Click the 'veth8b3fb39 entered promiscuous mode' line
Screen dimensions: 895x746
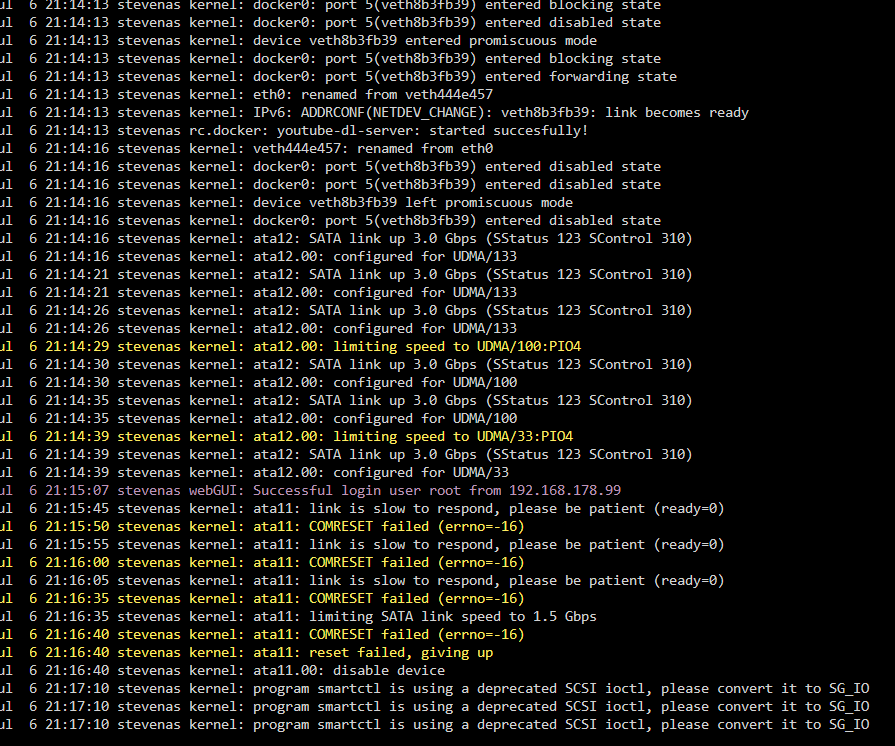299,41
